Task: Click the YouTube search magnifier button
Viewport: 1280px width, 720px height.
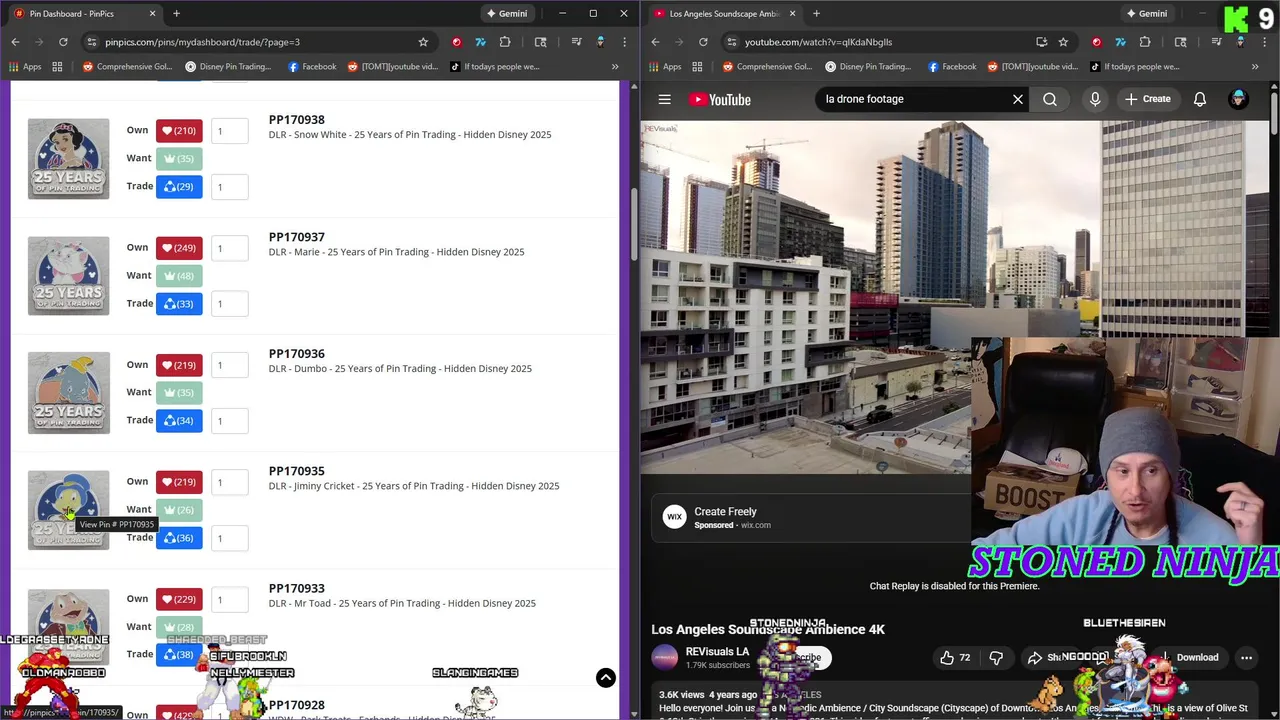Action: [1050, 99]
